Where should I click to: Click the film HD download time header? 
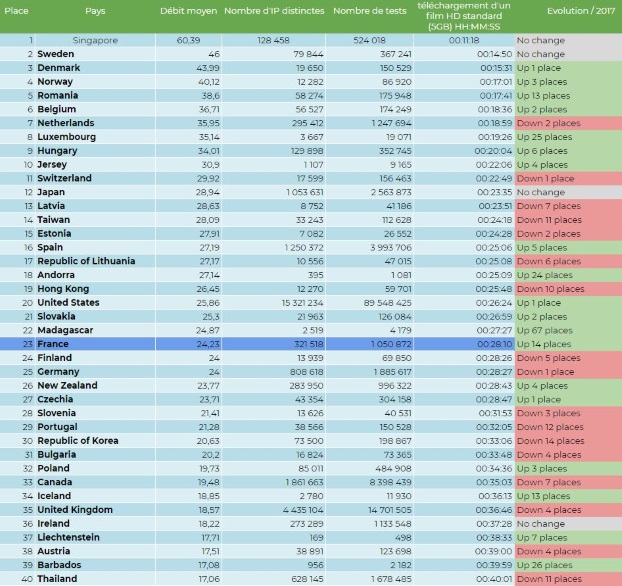[464, 17]
